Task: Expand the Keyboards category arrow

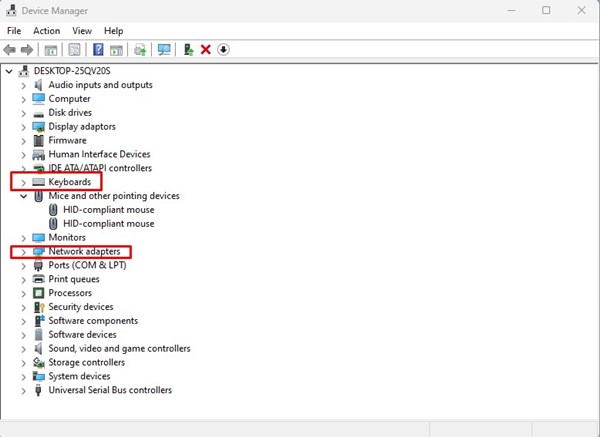Action: [x=23, y=183]
